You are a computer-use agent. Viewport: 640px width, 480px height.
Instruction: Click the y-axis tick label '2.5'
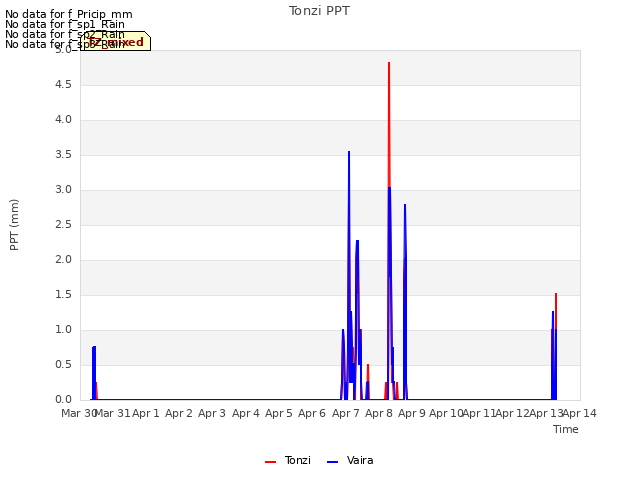point(64,224)
